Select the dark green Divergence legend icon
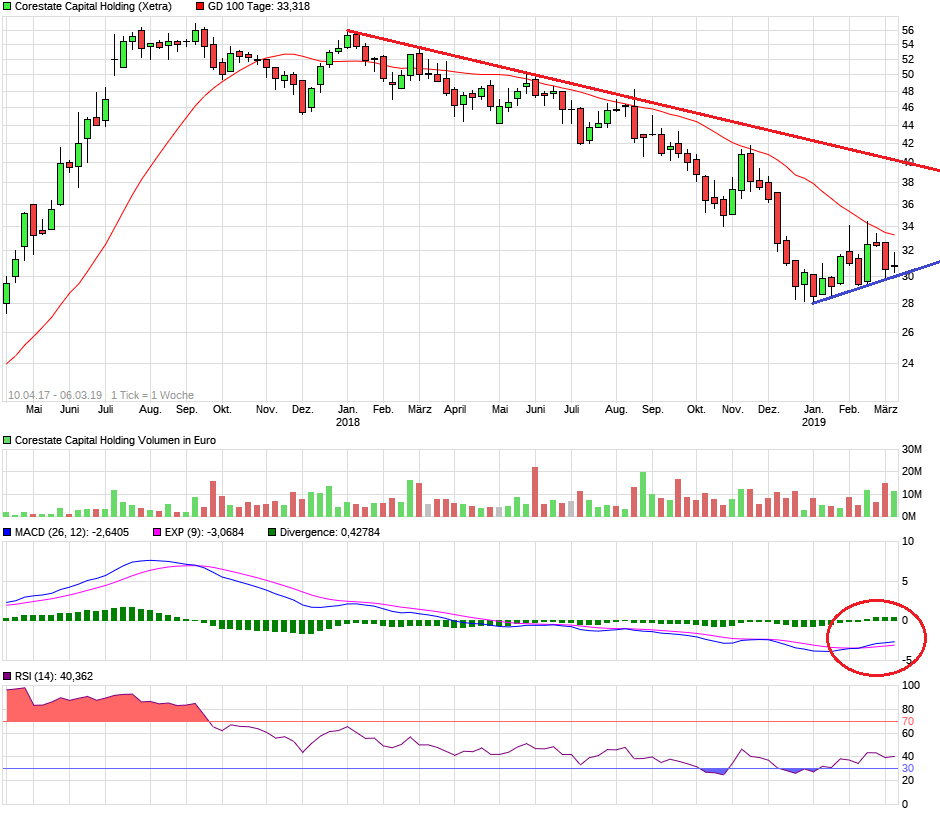This screenshot has height=814, width=940. (x=271, y=530)
